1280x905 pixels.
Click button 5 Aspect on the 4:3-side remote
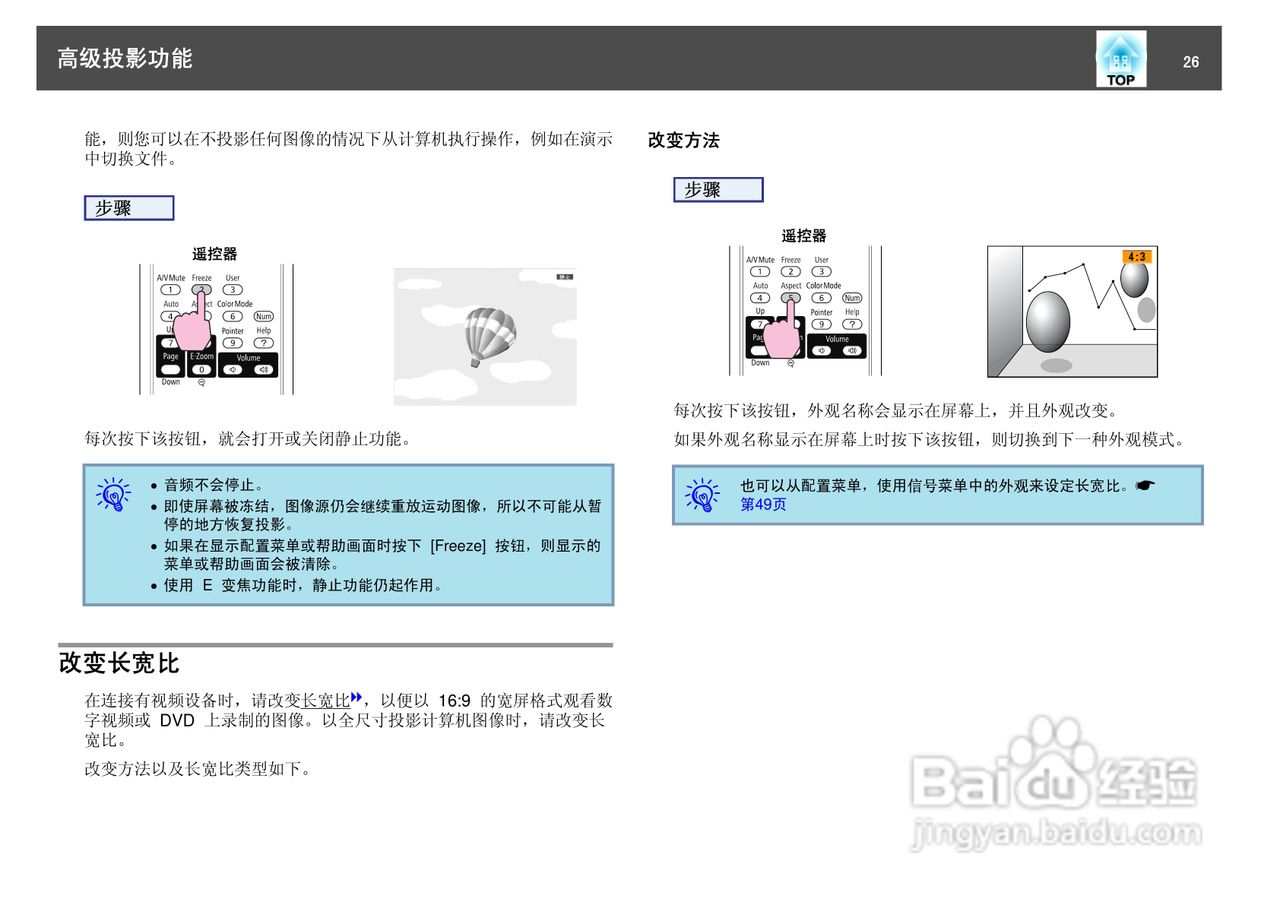pyautogui.click(x=791, y=297)
